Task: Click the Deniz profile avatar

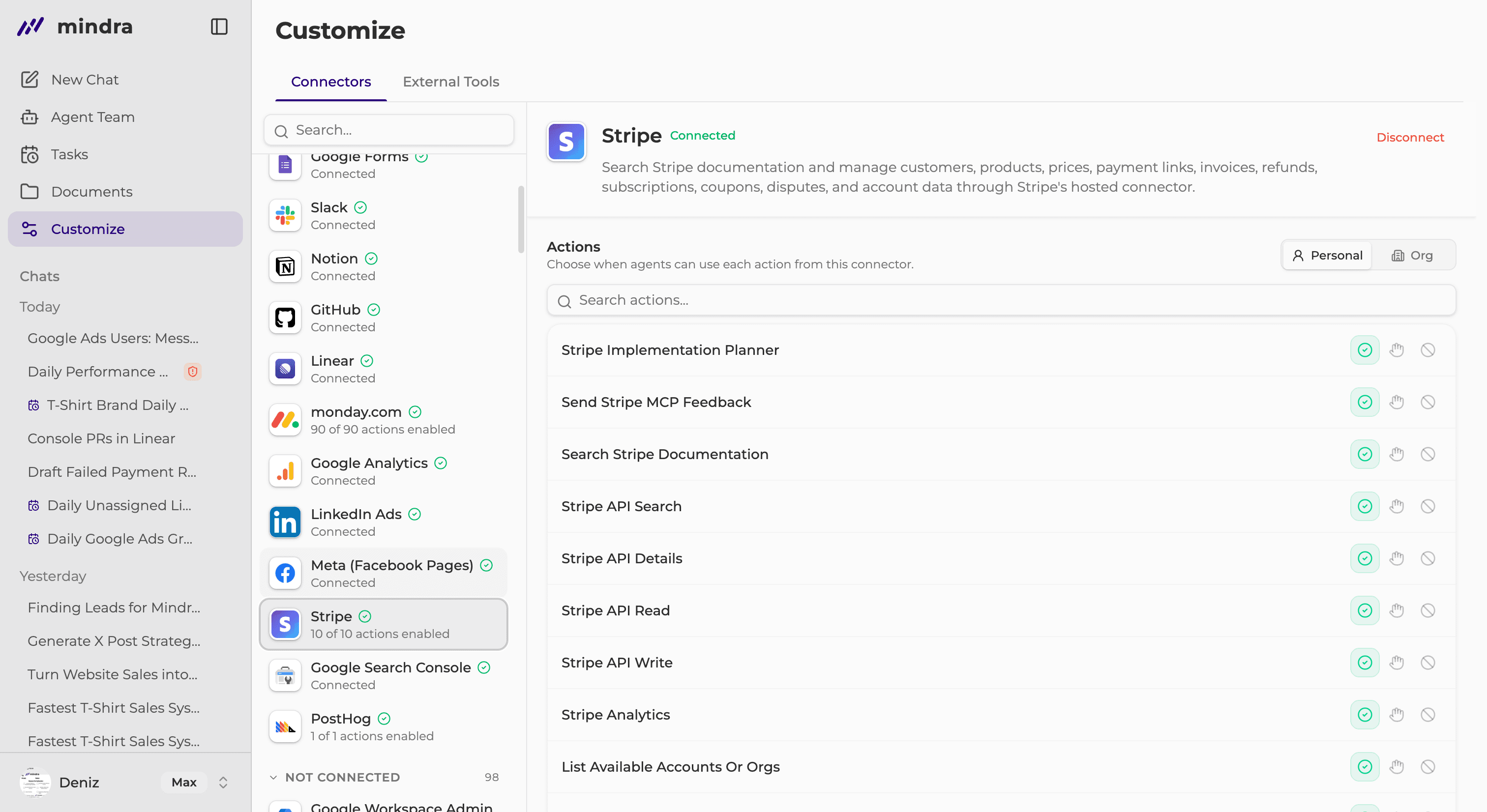Action: pos(35,783)
